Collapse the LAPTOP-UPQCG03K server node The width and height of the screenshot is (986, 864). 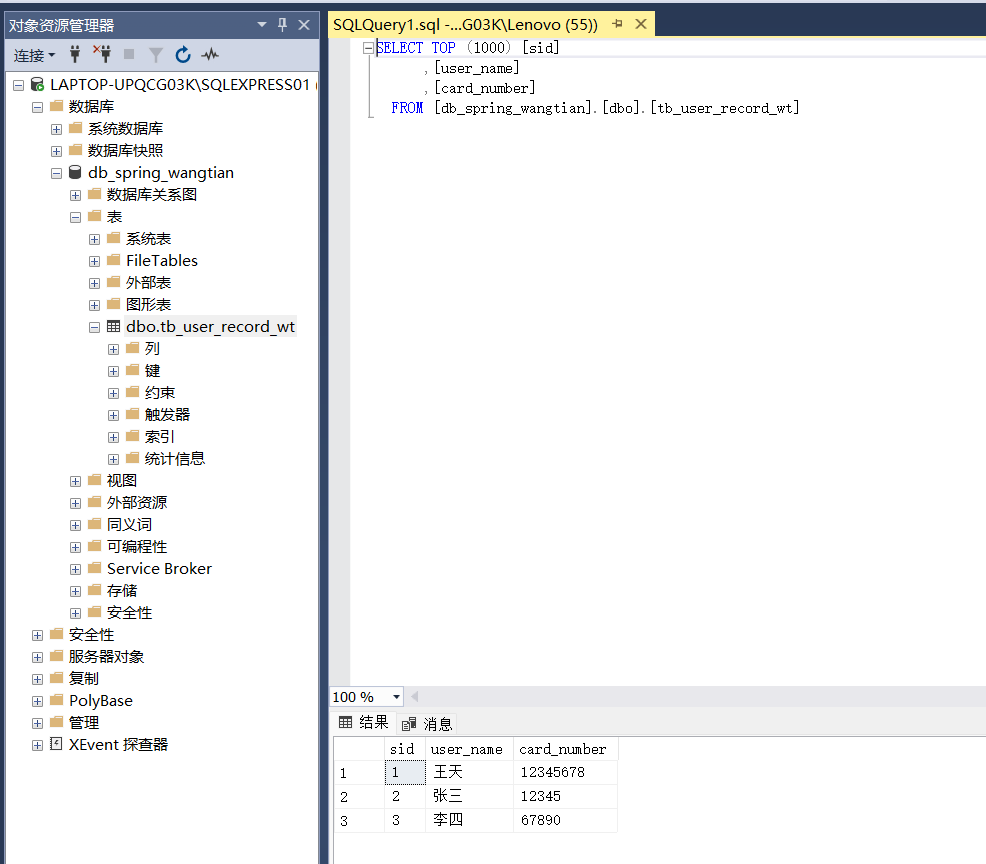click(19, 85)
